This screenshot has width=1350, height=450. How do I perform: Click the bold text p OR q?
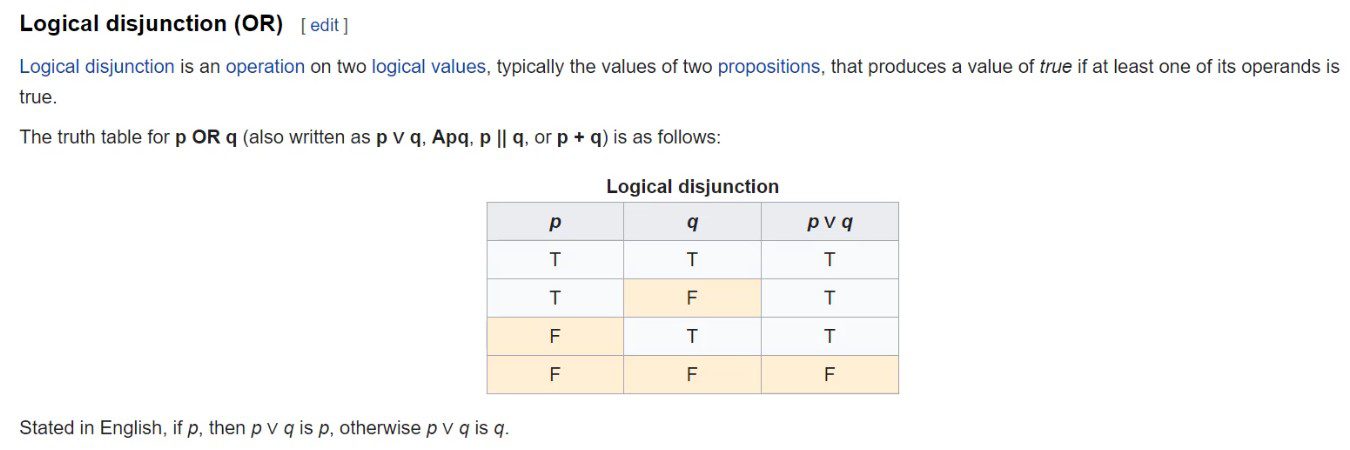[206, 137]
